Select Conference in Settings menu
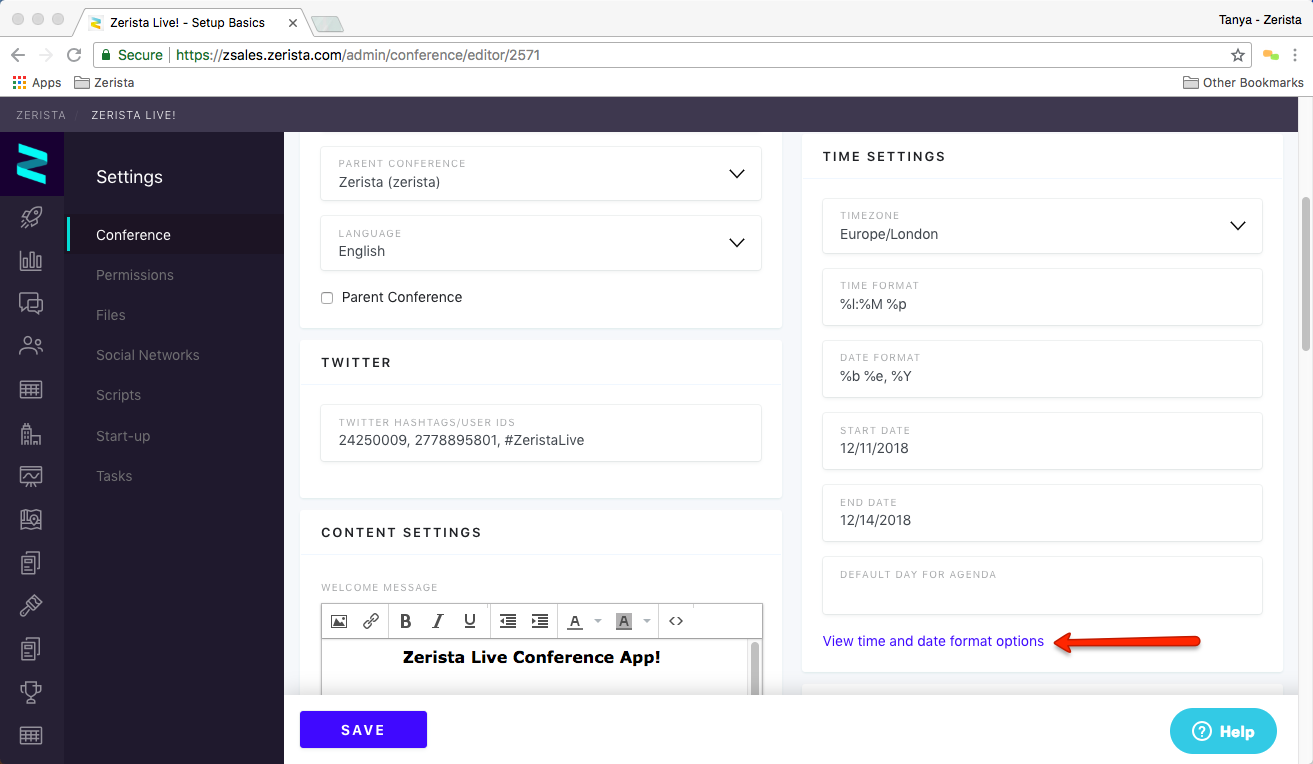 pyautogui.click(x=133, y=235)
